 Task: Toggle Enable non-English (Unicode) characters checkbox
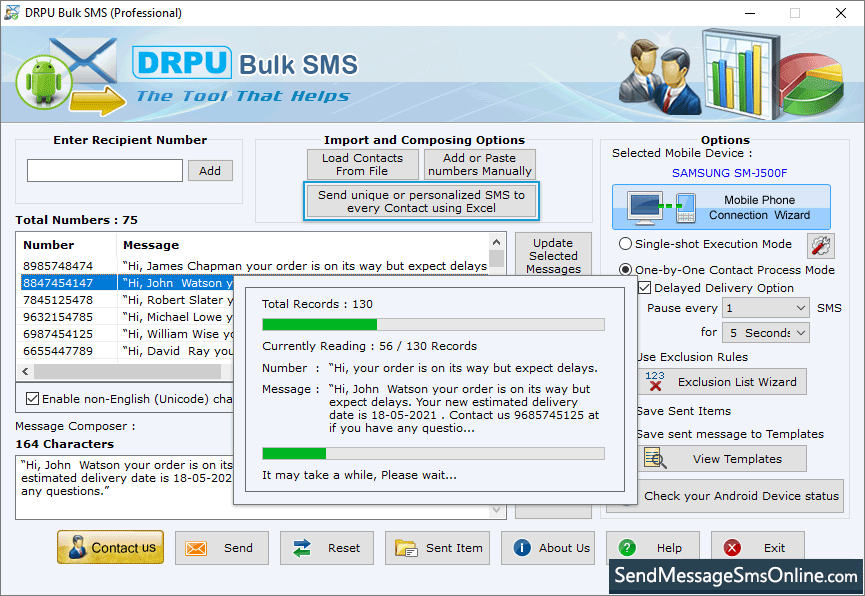click(33, 398)
